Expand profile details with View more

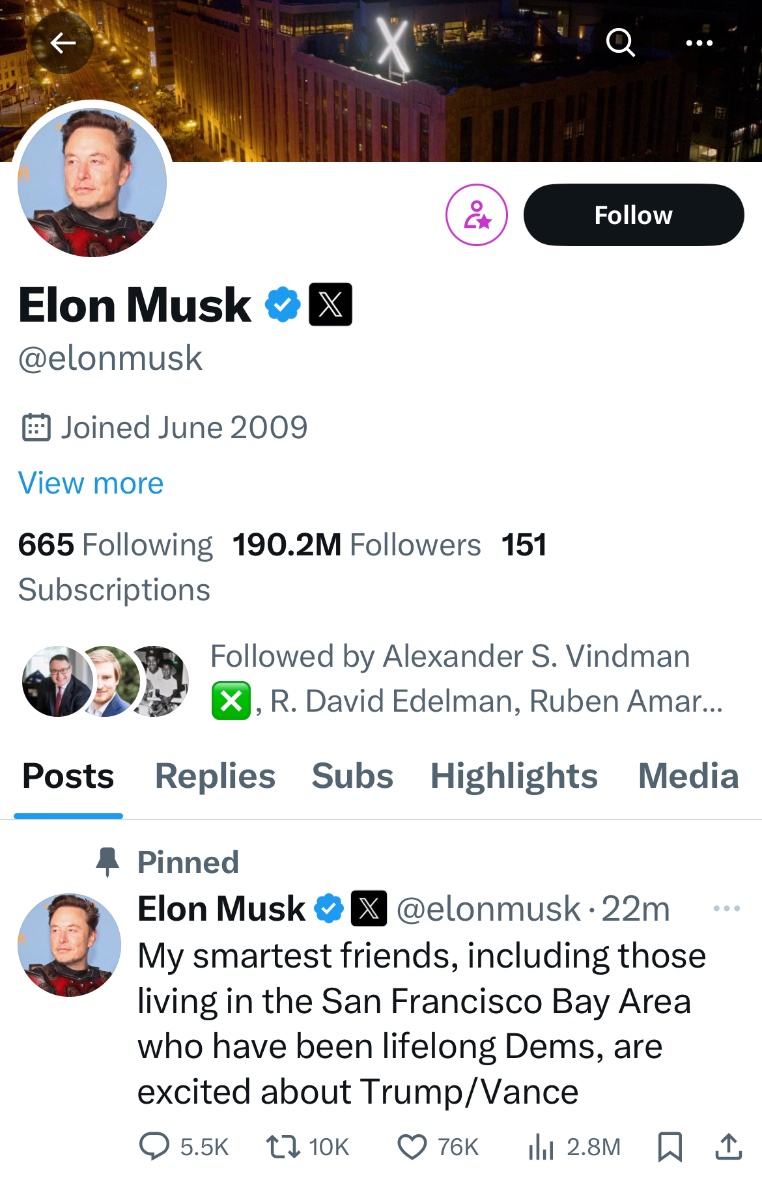91,483
